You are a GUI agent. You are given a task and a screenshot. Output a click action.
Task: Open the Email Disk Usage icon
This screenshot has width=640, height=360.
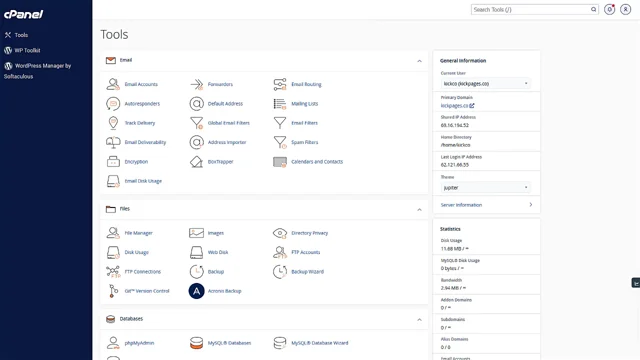113,181
